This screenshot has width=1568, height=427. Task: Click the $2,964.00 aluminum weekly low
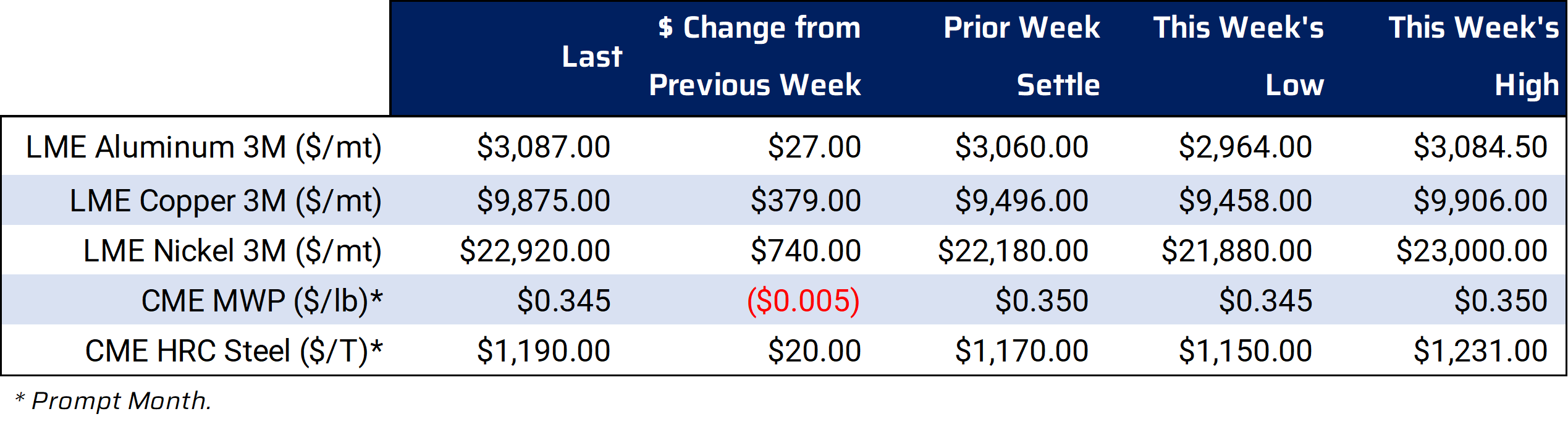point(1246,147)
